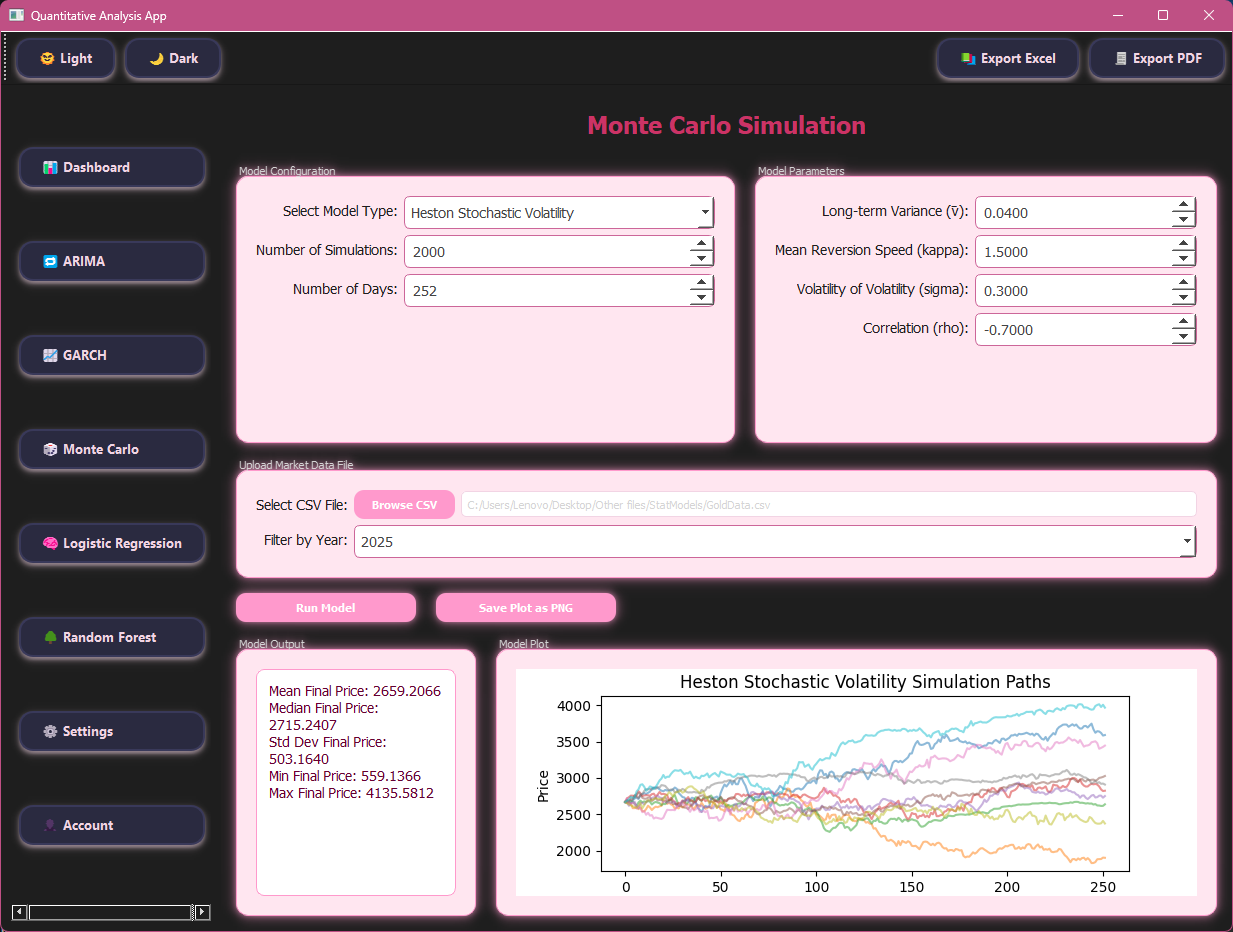
Task: Click Save Plot as PNG
Action: pos(525,608)
